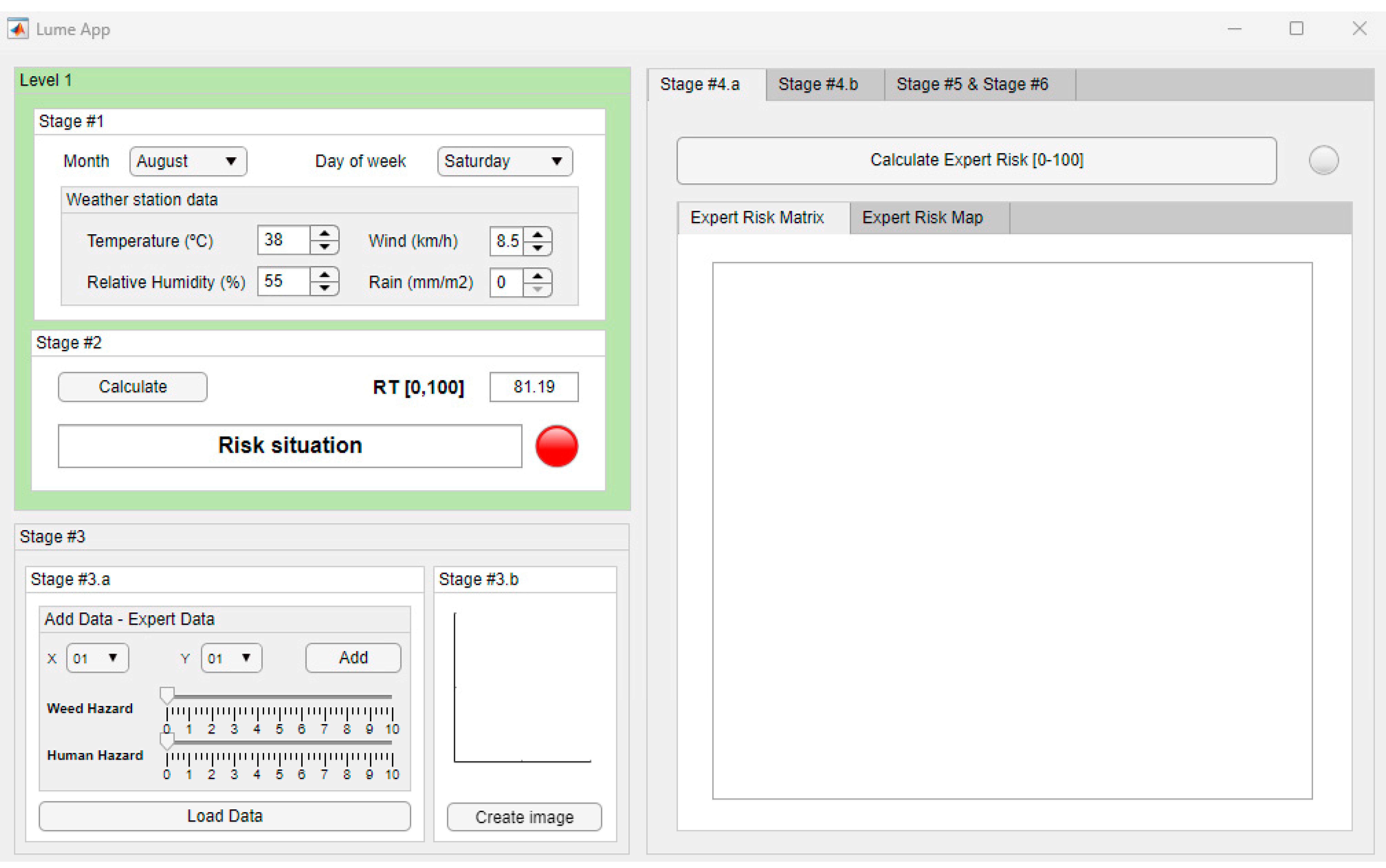Click the MATLAB app icon in title bar

coord(18,29)
